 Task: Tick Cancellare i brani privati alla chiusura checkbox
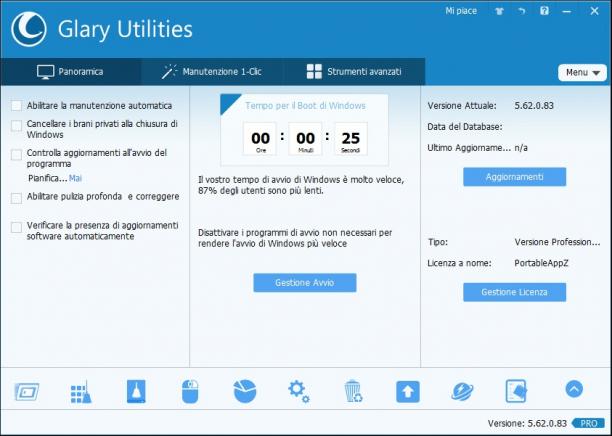pyautogui.click(x=16, y=126)
